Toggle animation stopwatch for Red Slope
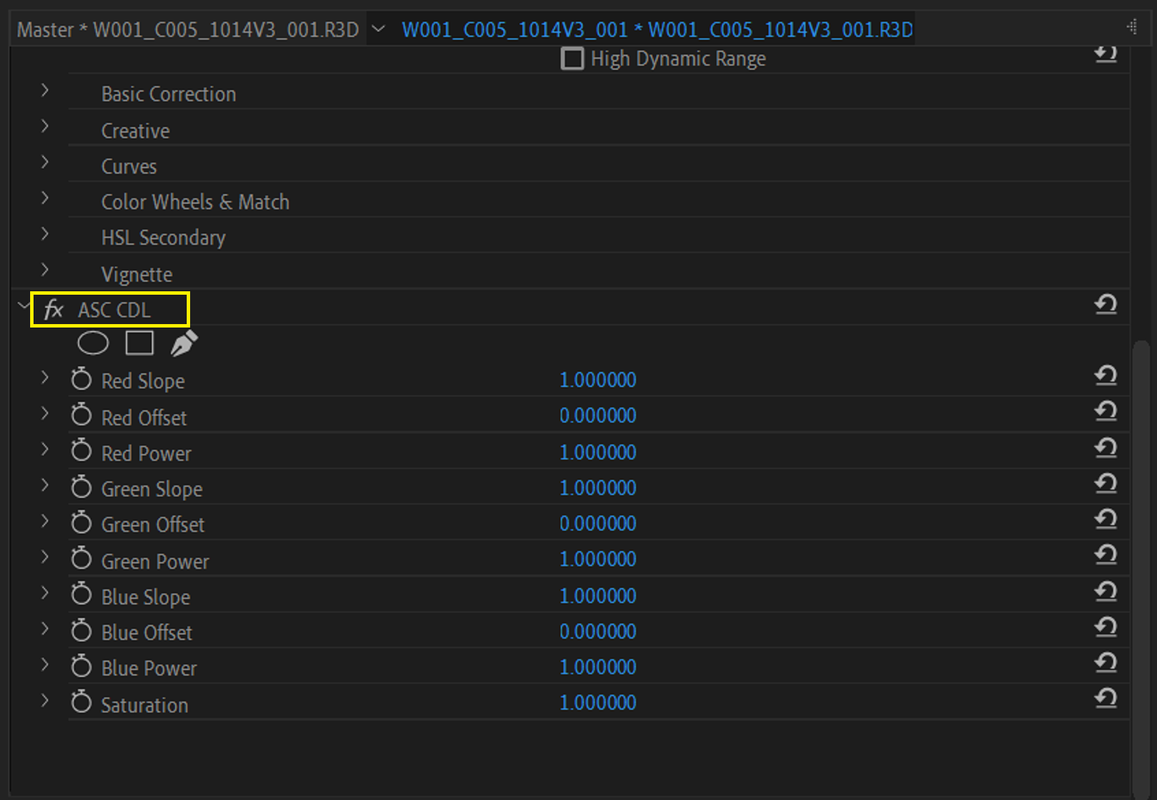This screenshot has width=1157, height=800. [x=81, y=379]
